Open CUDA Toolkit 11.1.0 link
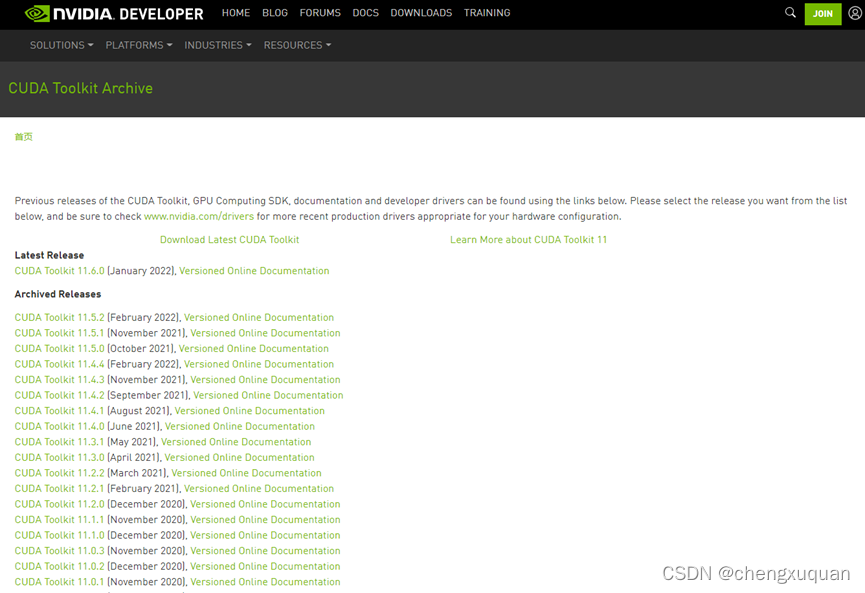 pyautogui.click(x=59, y=535)
